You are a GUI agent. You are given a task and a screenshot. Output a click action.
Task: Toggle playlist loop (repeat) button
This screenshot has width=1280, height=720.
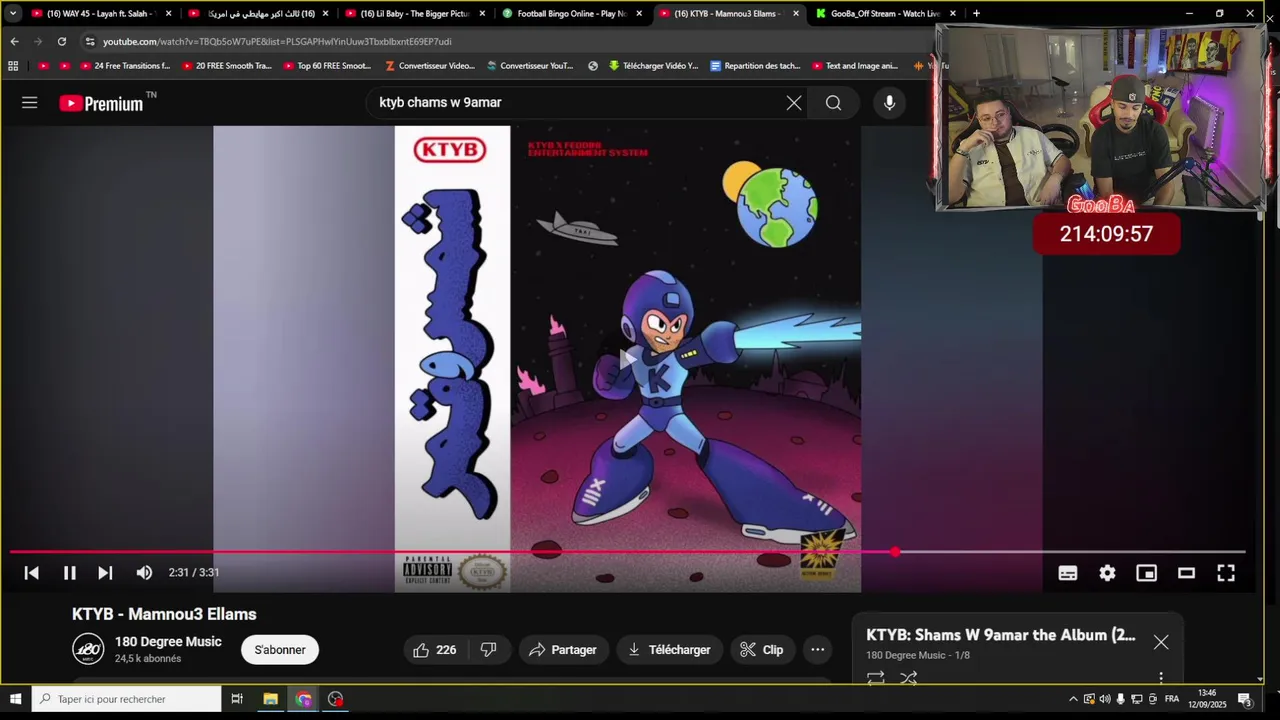[x=876, y=677]
